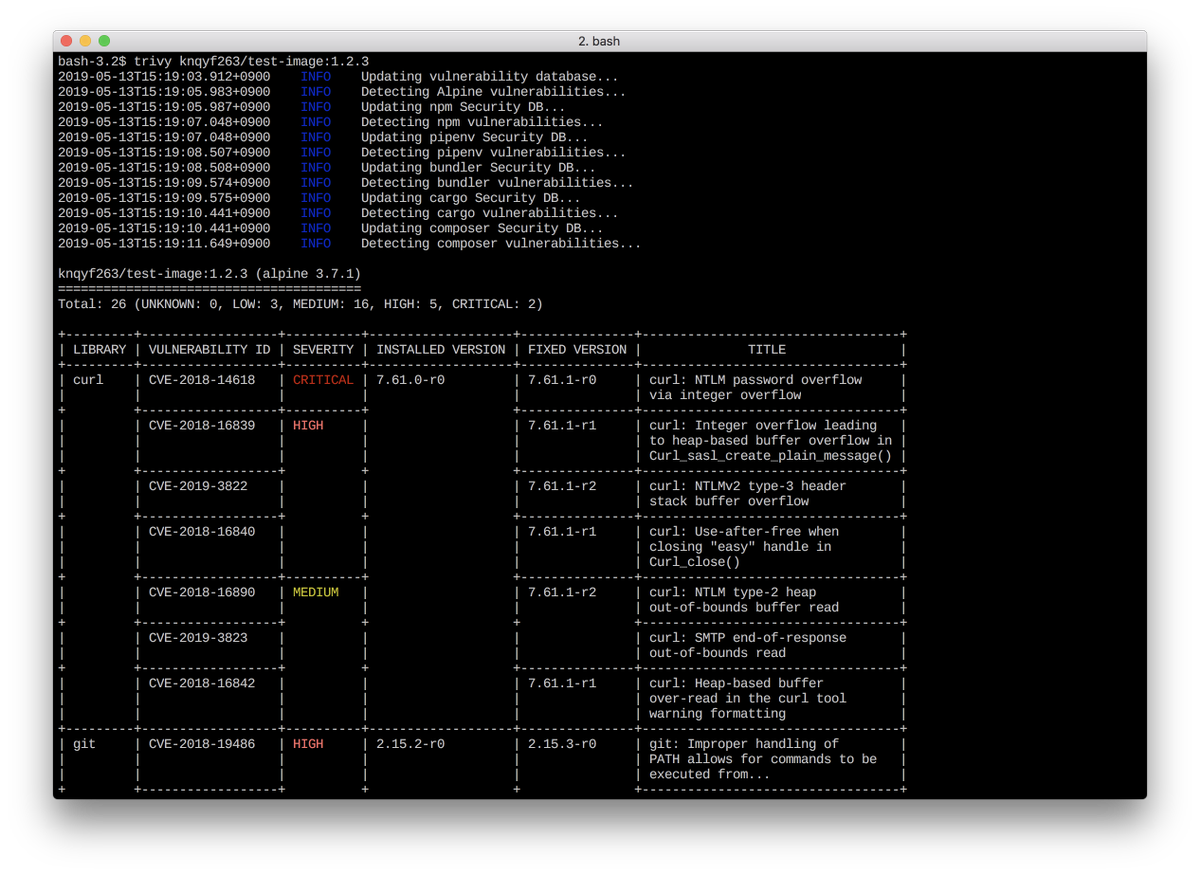Click "Detecting bundler vulnerabilities..." message

(x=497, y=183)
